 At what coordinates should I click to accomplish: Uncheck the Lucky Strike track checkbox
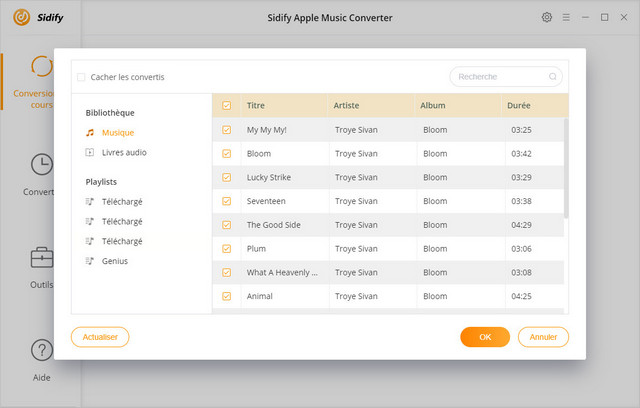click(x=226, y=177)
